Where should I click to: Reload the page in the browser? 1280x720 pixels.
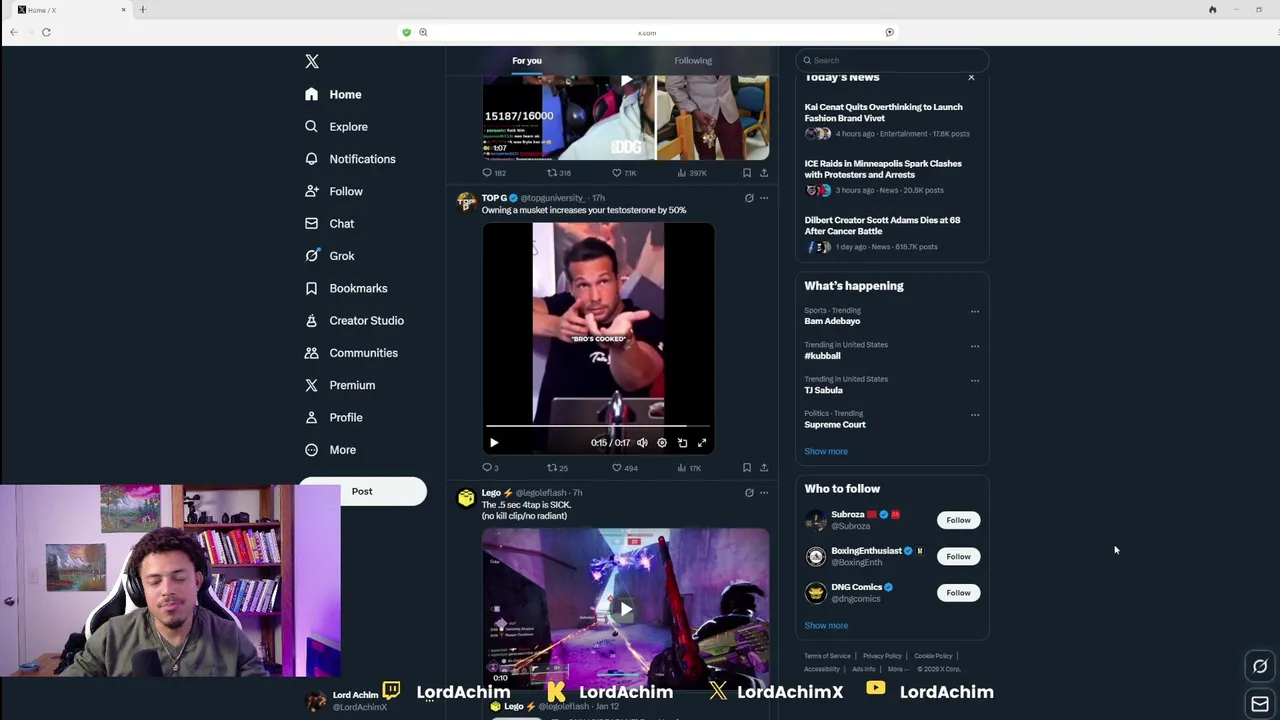tap(46, 32)
